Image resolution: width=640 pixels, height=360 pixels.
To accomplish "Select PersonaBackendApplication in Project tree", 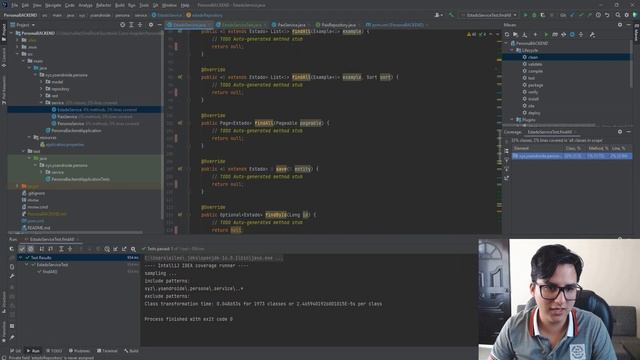I will coord(76,131).
